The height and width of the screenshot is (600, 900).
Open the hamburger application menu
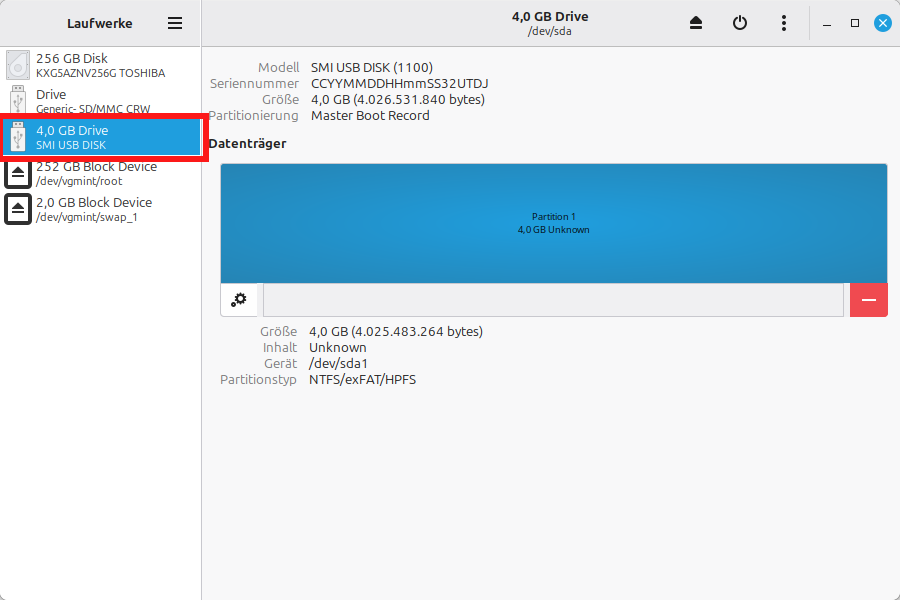pos(175,23)
